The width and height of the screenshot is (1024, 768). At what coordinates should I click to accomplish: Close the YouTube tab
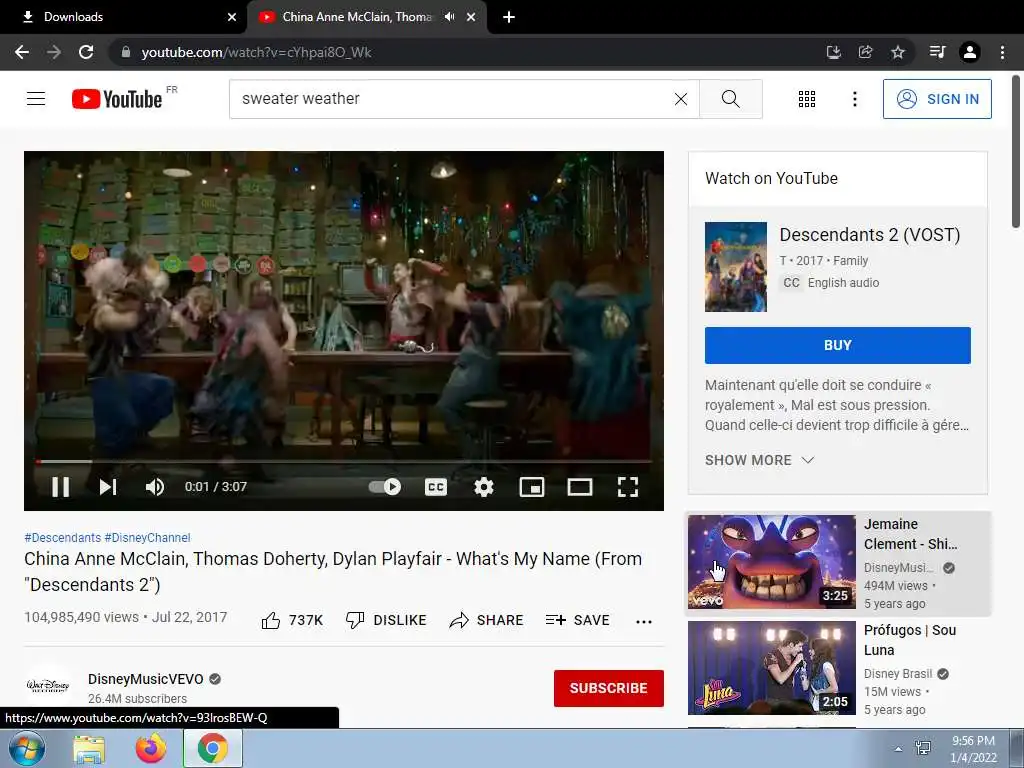[471, 17]
